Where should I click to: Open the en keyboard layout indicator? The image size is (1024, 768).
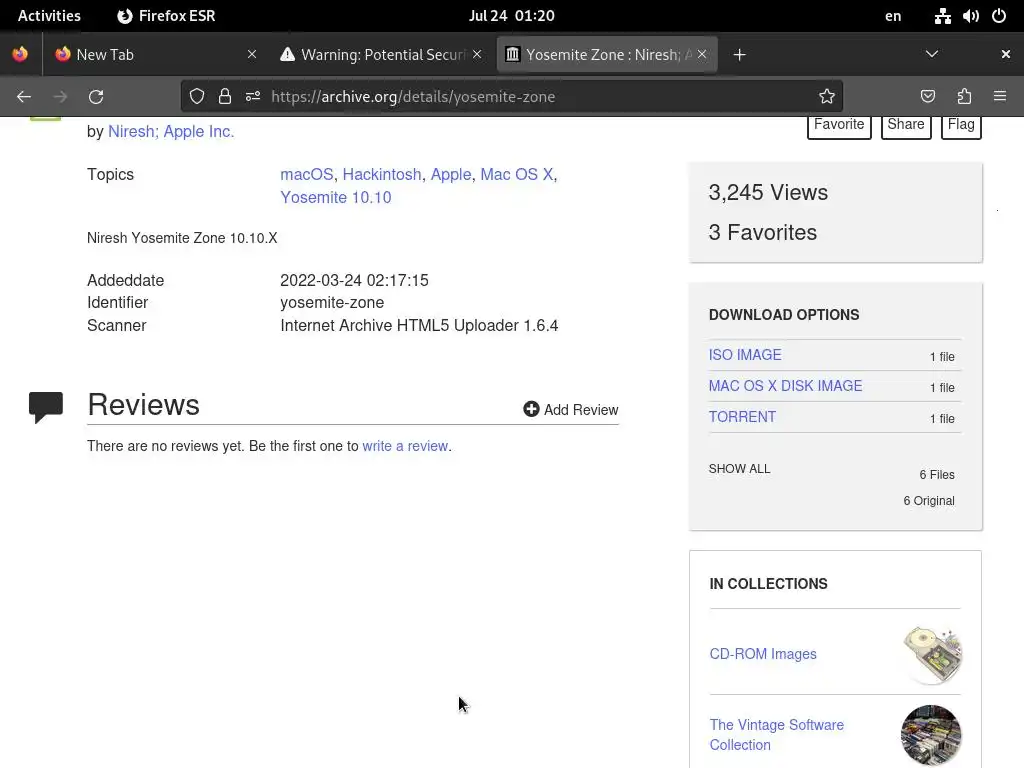893,16
